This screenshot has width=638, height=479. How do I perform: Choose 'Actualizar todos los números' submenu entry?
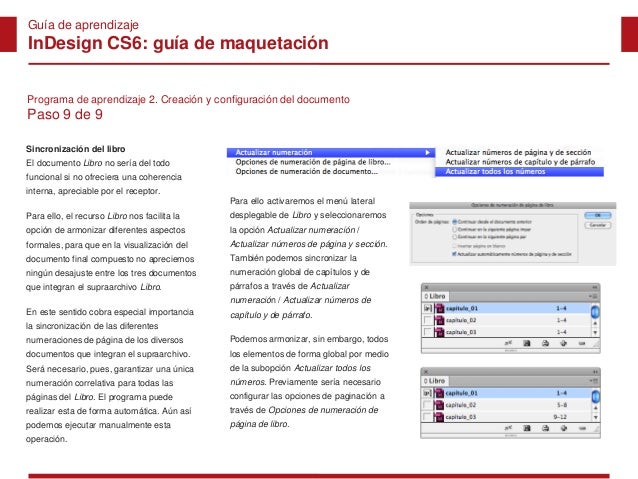[520, 172]
